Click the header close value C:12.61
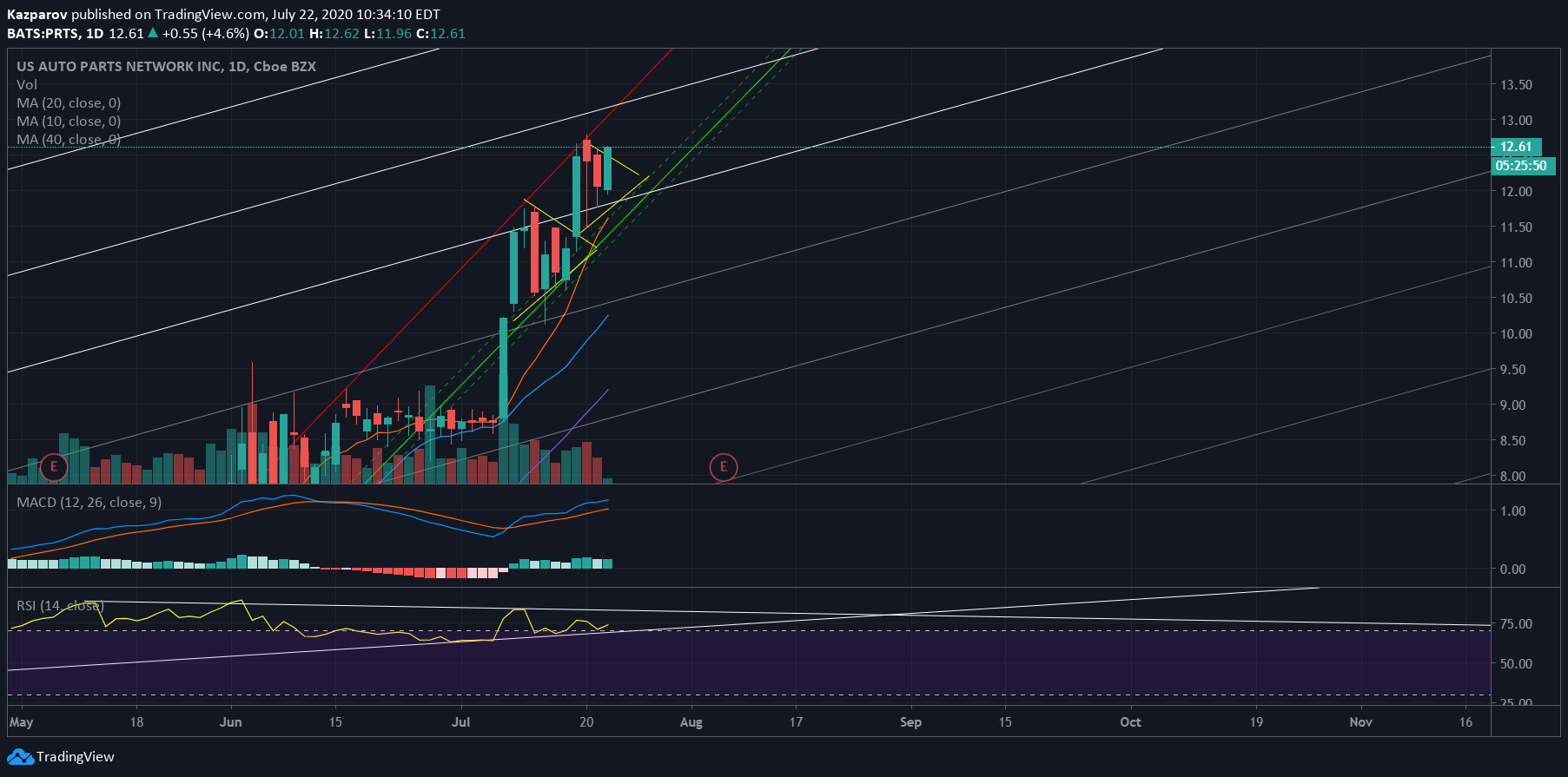 click(x=440, y=34)
